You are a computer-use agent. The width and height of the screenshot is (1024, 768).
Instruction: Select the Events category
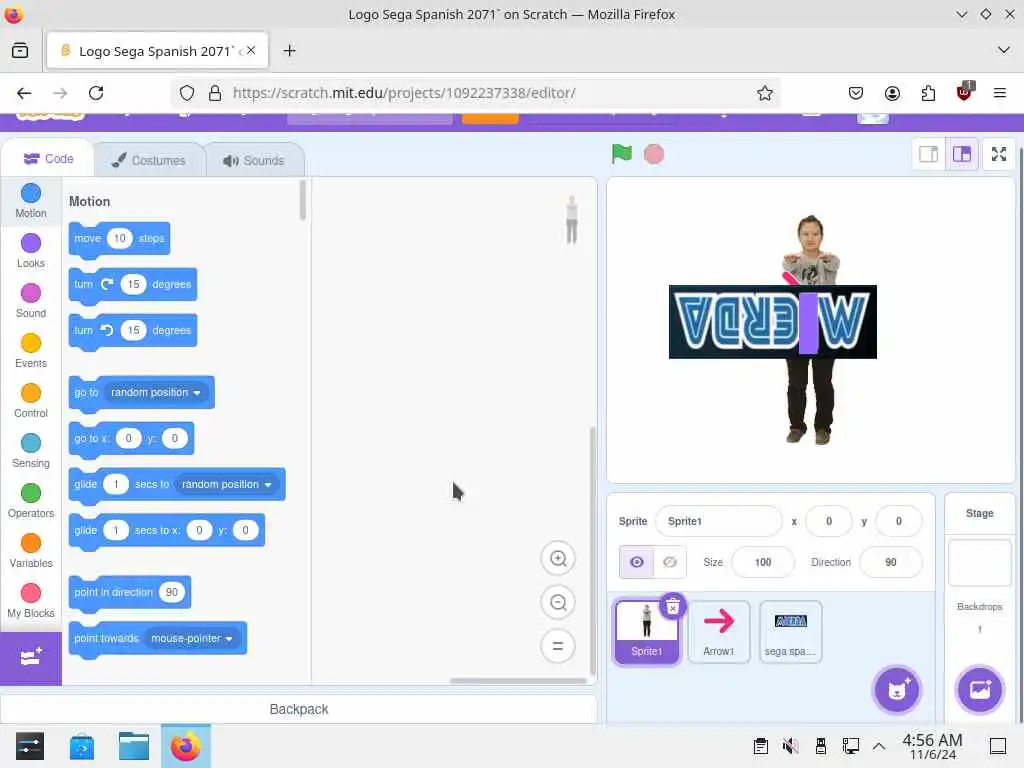pyautogui.click(x=31, y=351)
